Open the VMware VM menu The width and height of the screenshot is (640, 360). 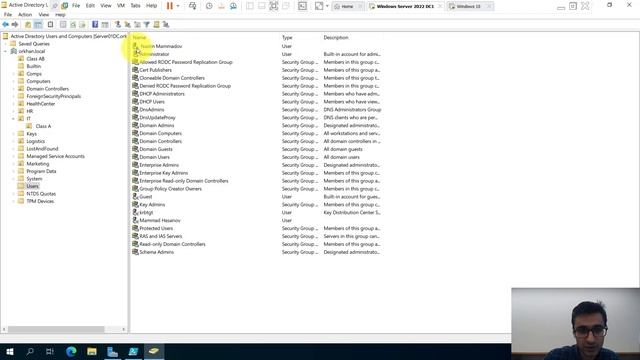pyautogui.click(x=121, y=6)
